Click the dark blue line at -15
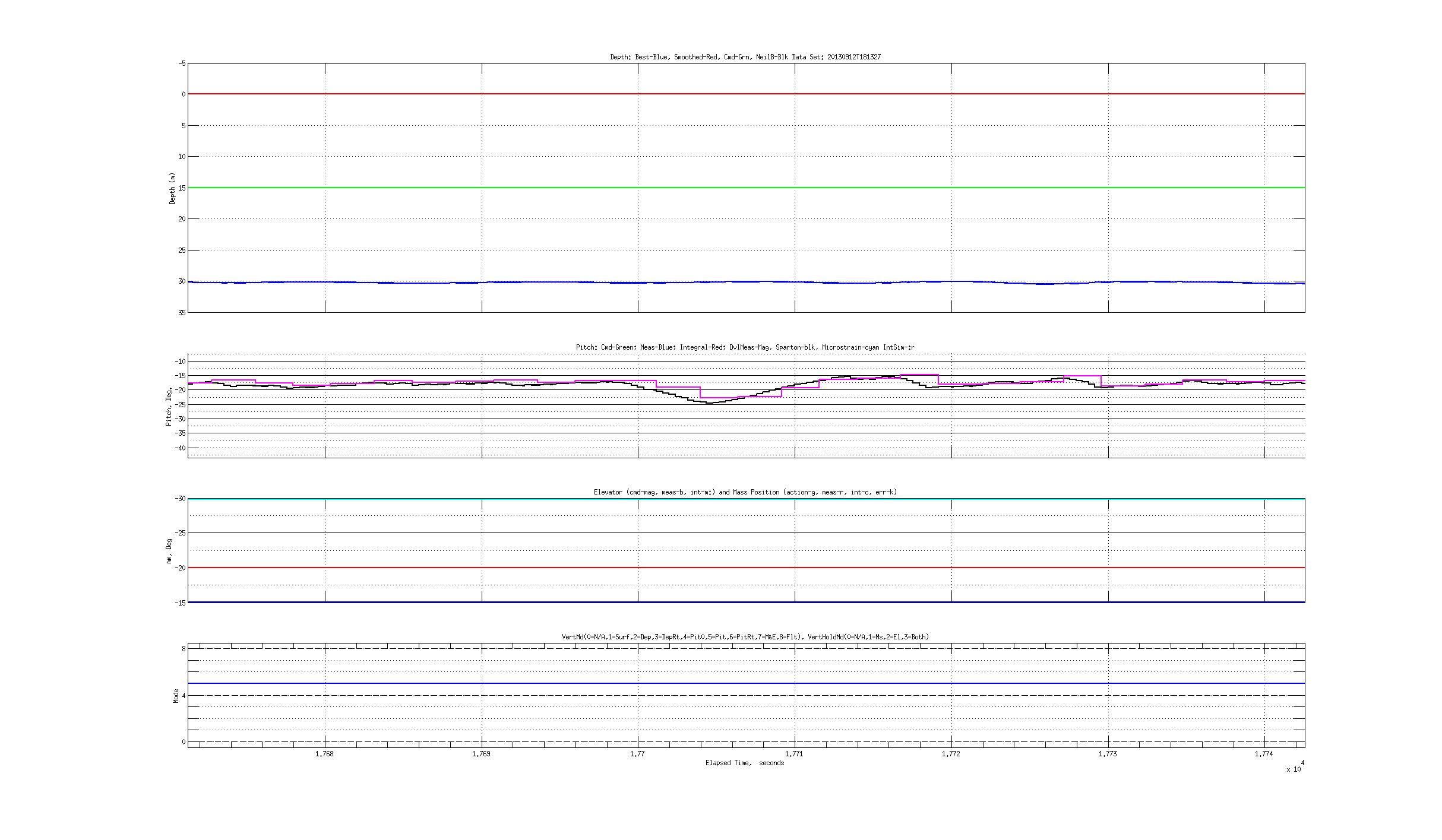The image size is (1442, 840). (x=746, y=602)
